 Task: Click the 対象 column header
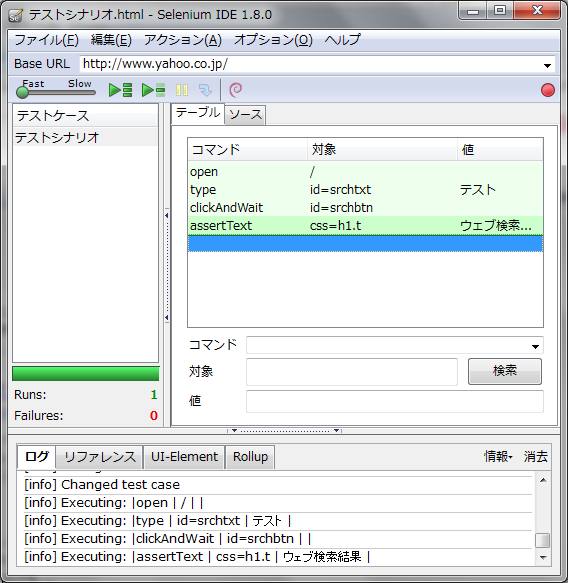click(382, 149)
